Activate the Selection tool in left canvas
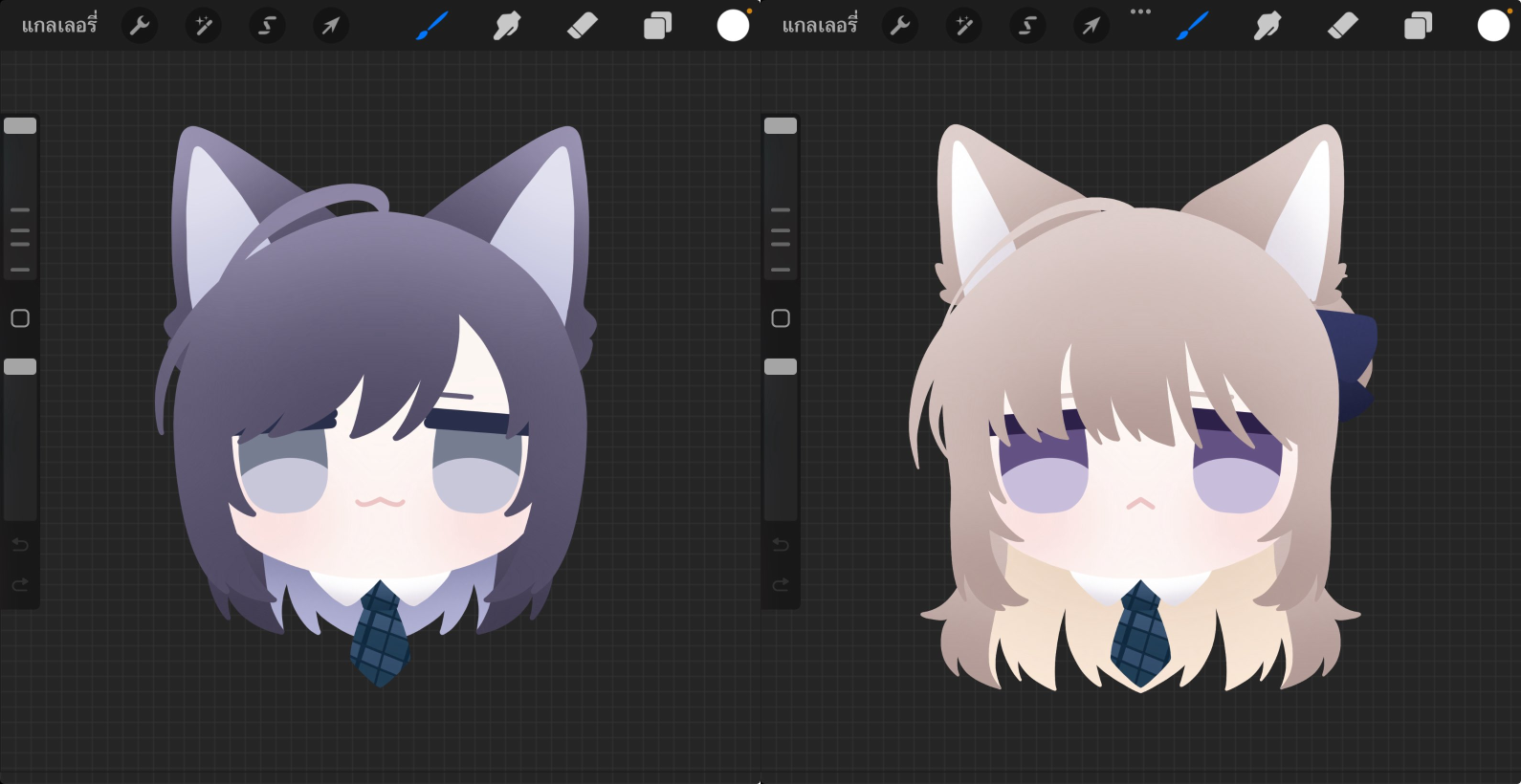 267,26
